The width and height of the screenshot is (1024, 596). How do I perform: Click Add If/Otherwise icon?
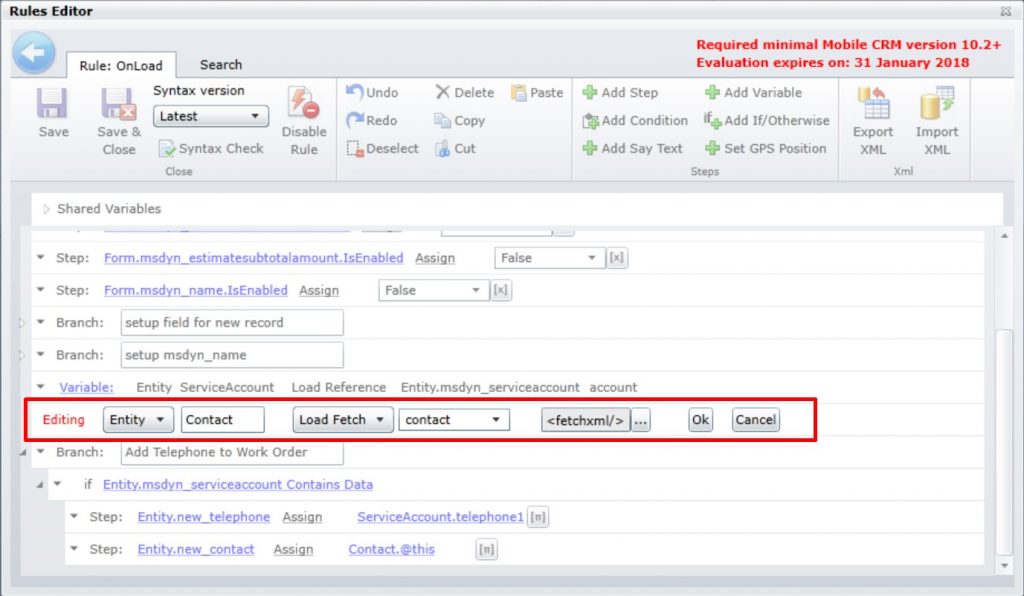click(x=757, y=120)
